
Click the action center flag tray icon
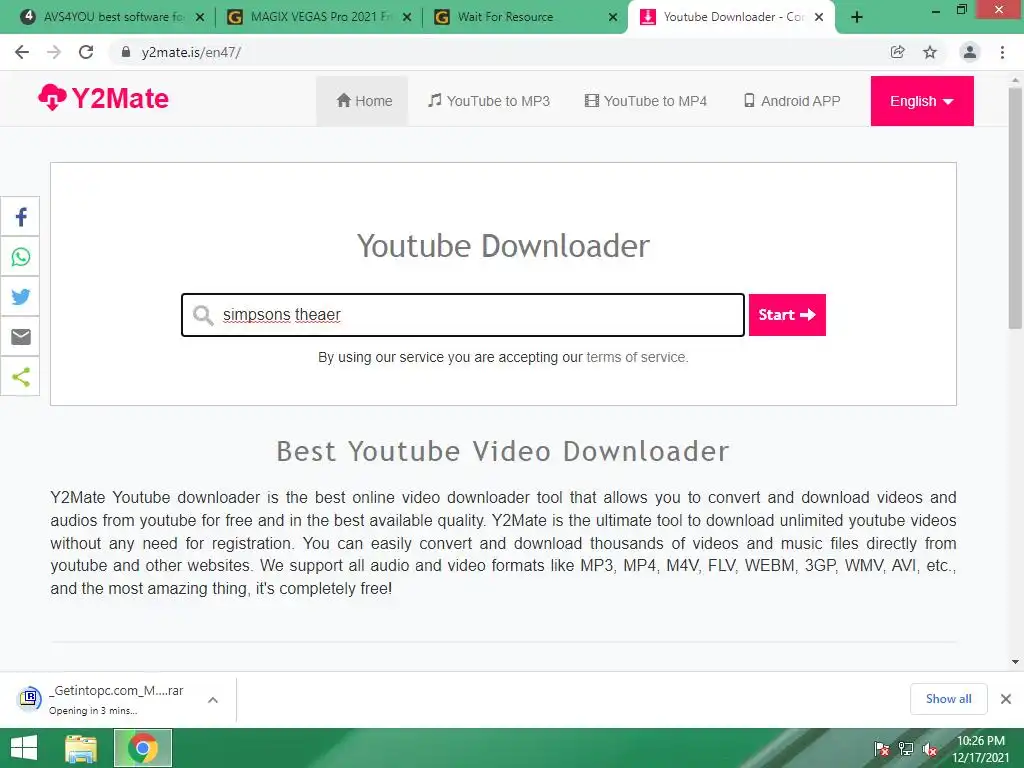tap(882, 749)
